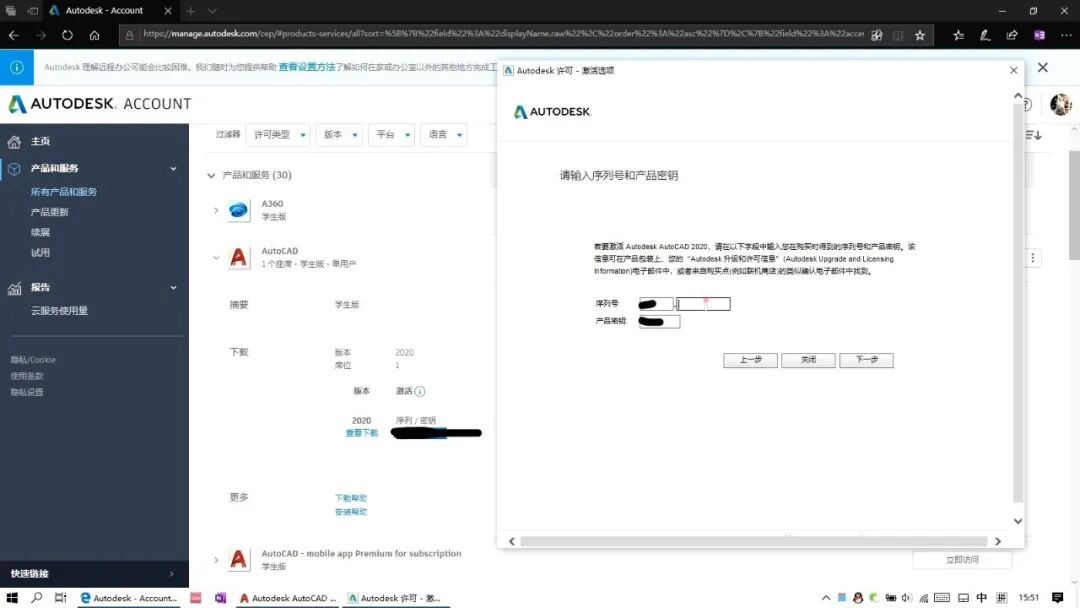Add this page to favorites star

920,35
